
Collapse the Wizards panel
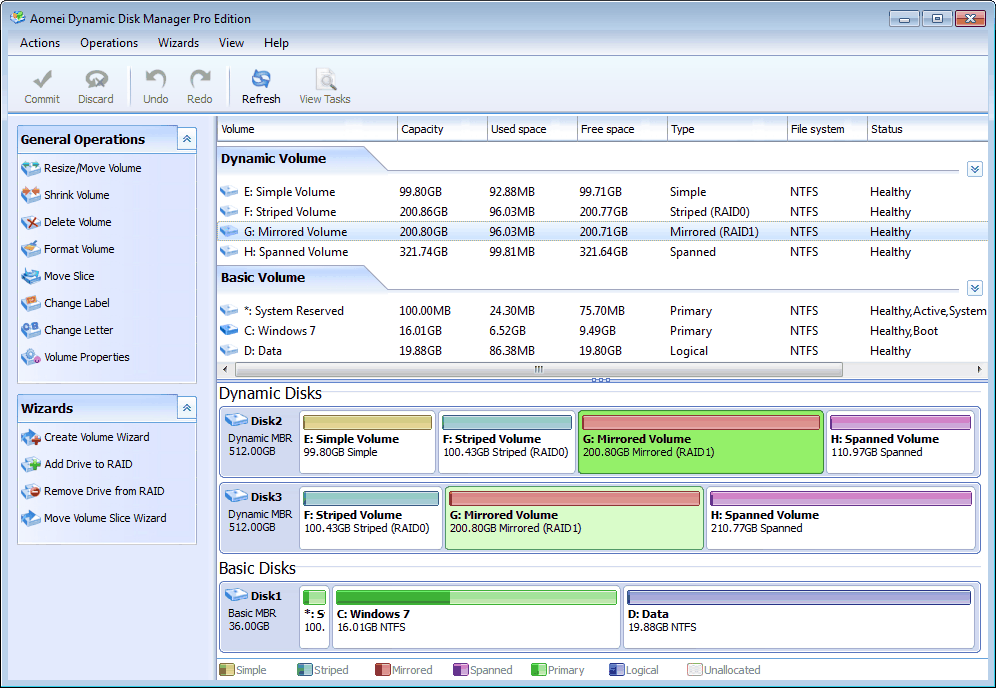point(187,408)
